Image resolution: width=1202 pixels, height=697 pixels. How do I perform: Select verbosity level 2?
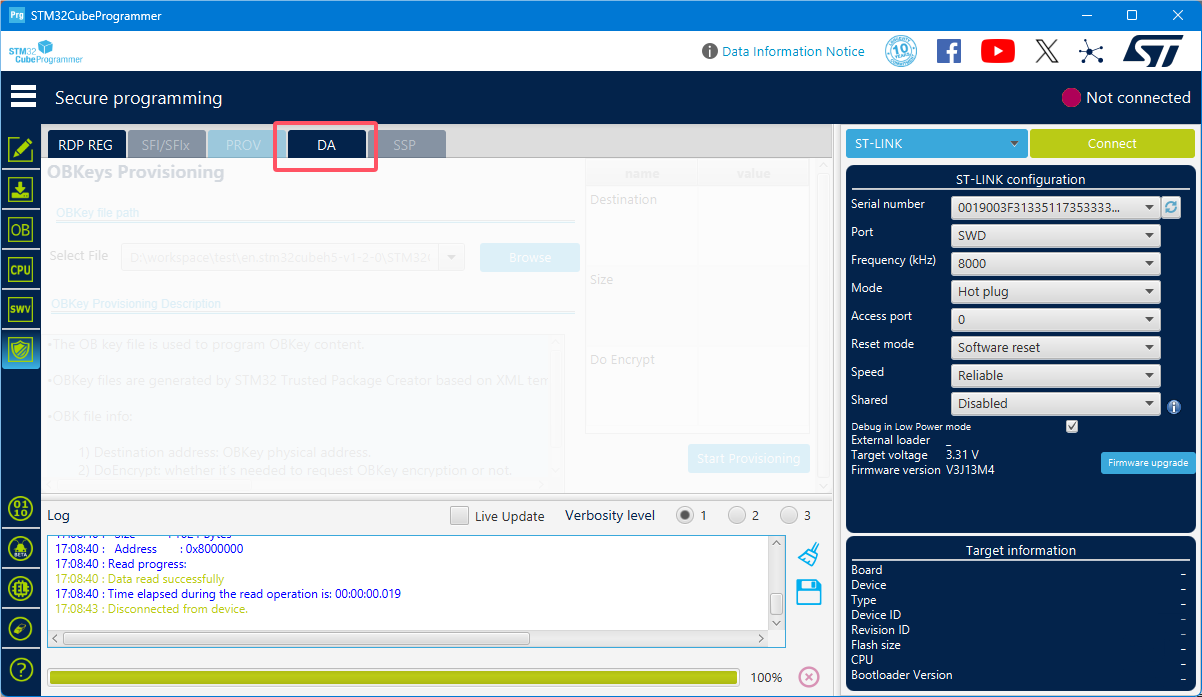737,515
